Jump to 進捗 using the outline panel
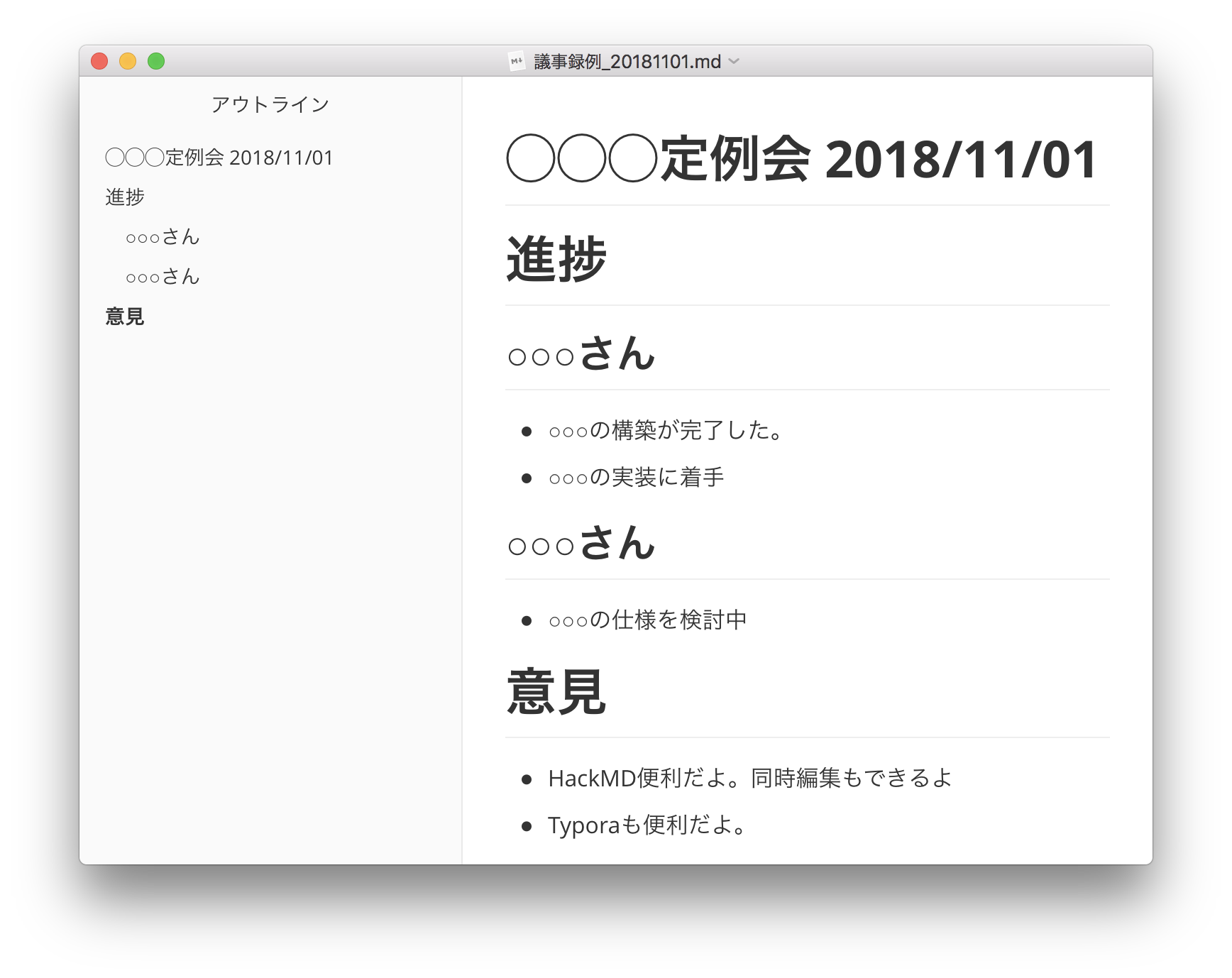Screen dimensions: 1232x978 pos(125,197)
